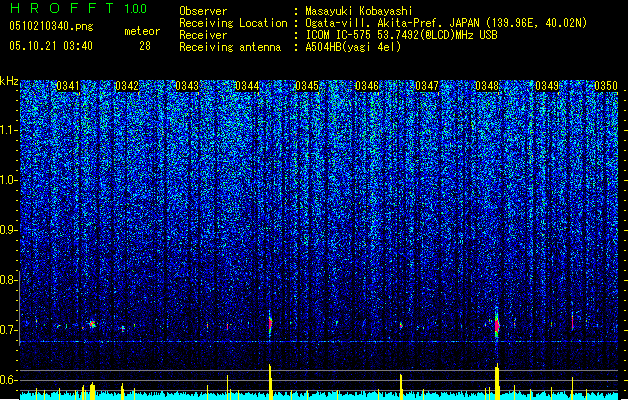Click the Receiving antenna label
629x400 pixels.
(x=230, y=47)
